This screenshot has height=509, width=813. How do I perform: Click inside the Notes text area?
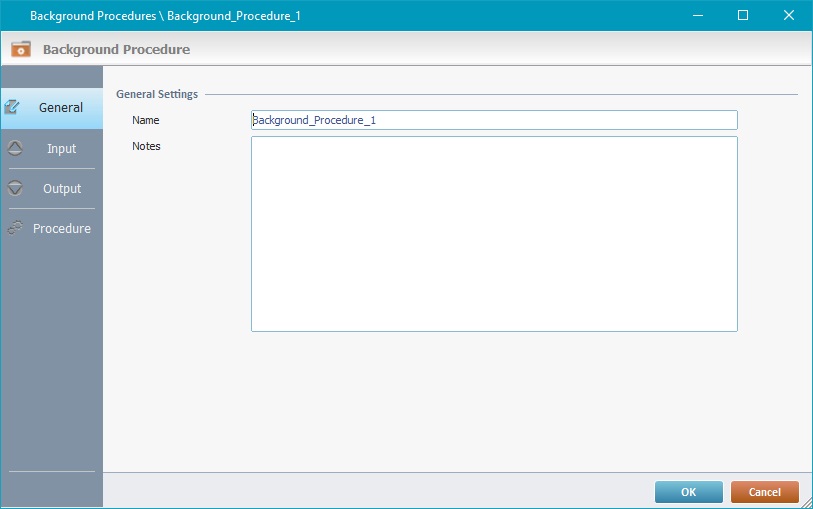click(x=494, y=234)
